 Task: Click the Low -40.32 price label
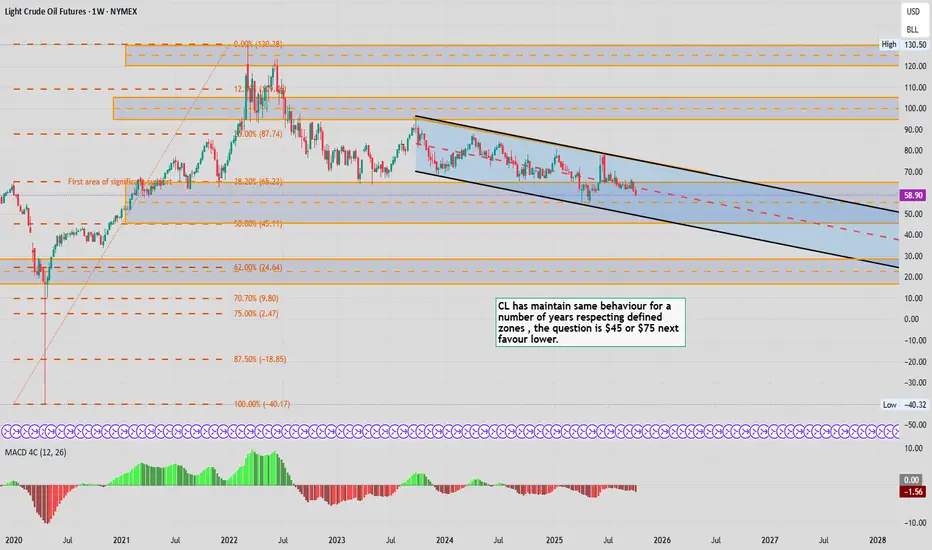(904, 404)
